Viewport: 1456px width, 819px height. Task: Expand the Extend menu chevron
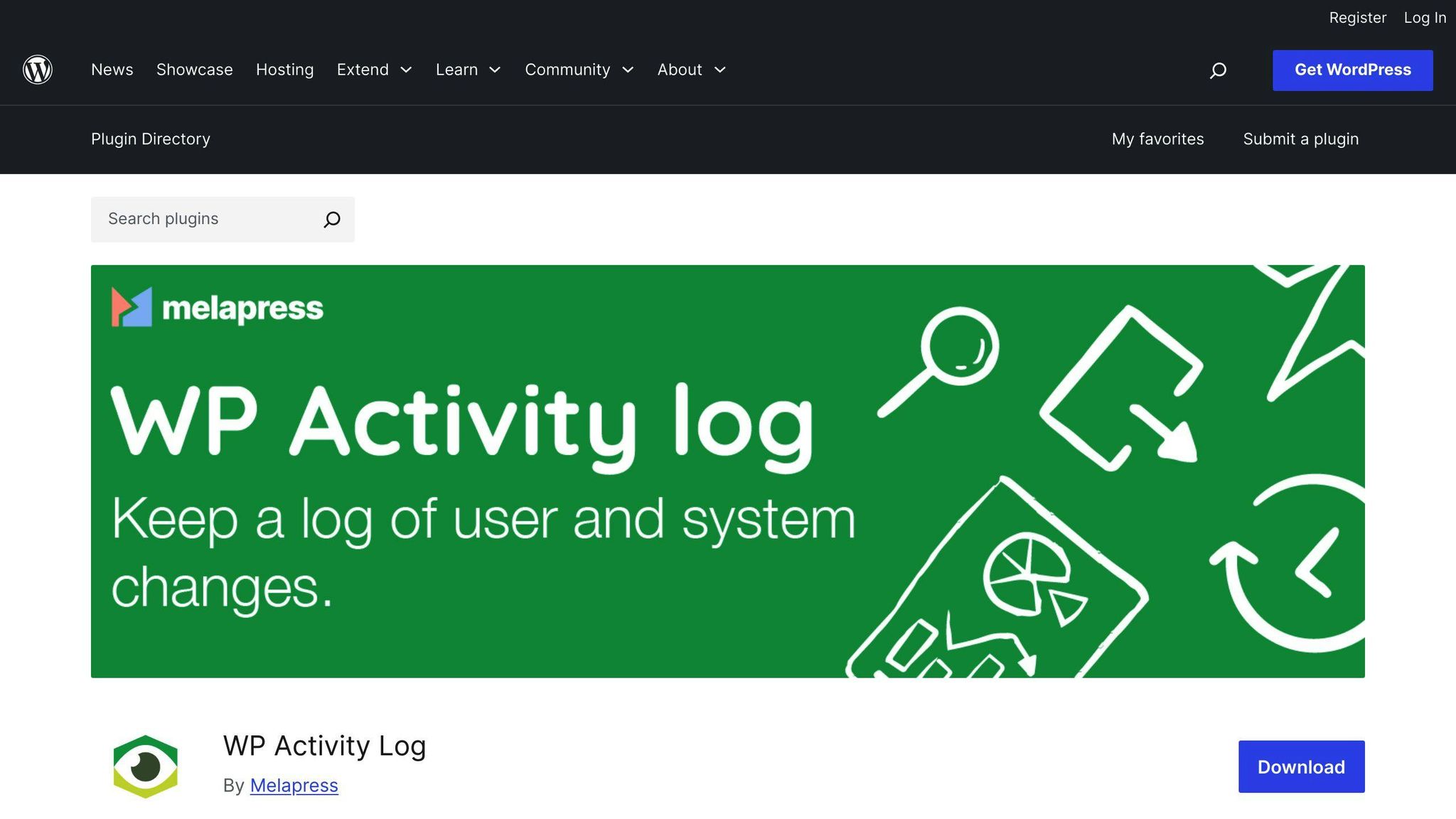coord(406,70)
